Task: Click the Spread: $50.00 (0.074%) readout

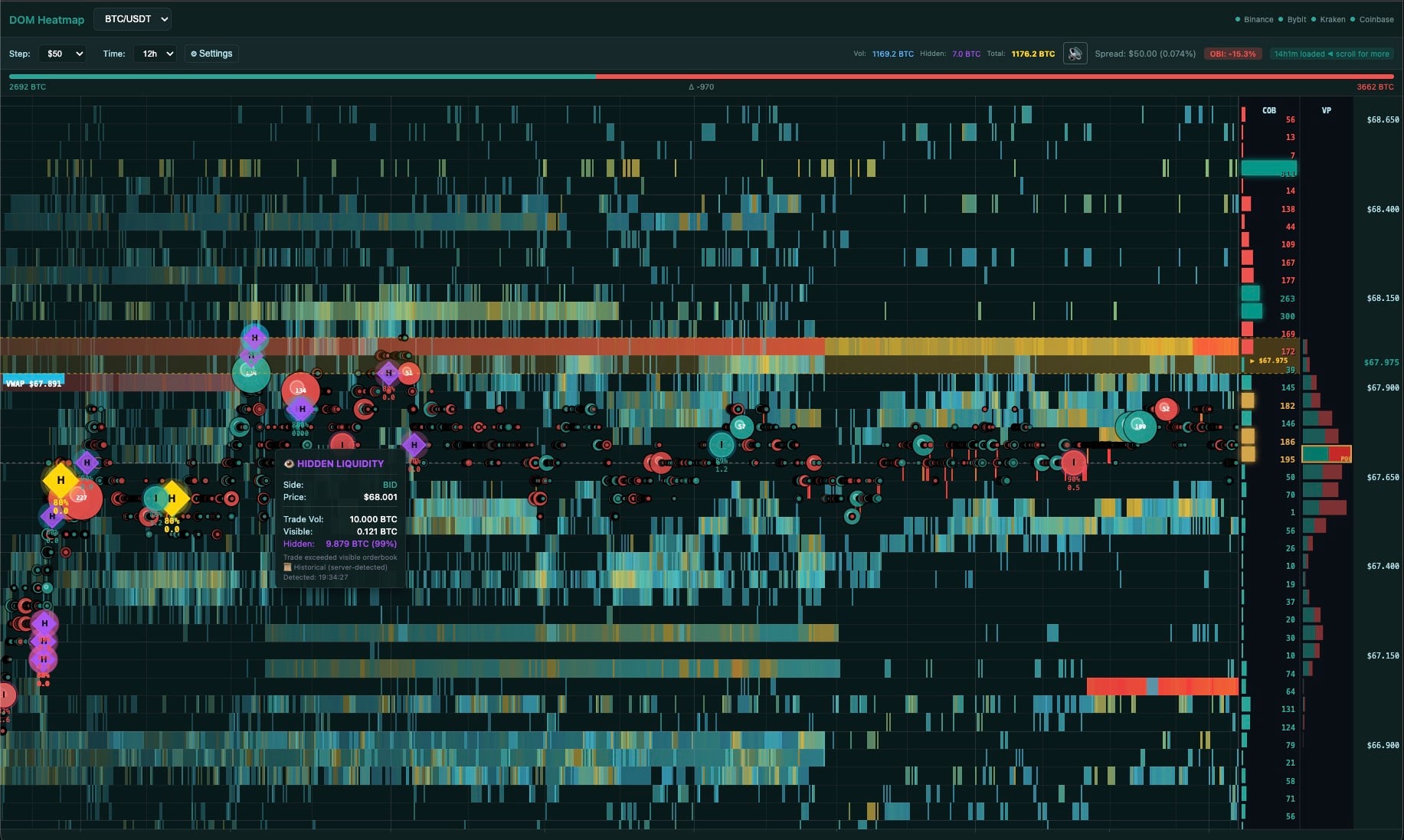Action: click(x=1145, y=54)
